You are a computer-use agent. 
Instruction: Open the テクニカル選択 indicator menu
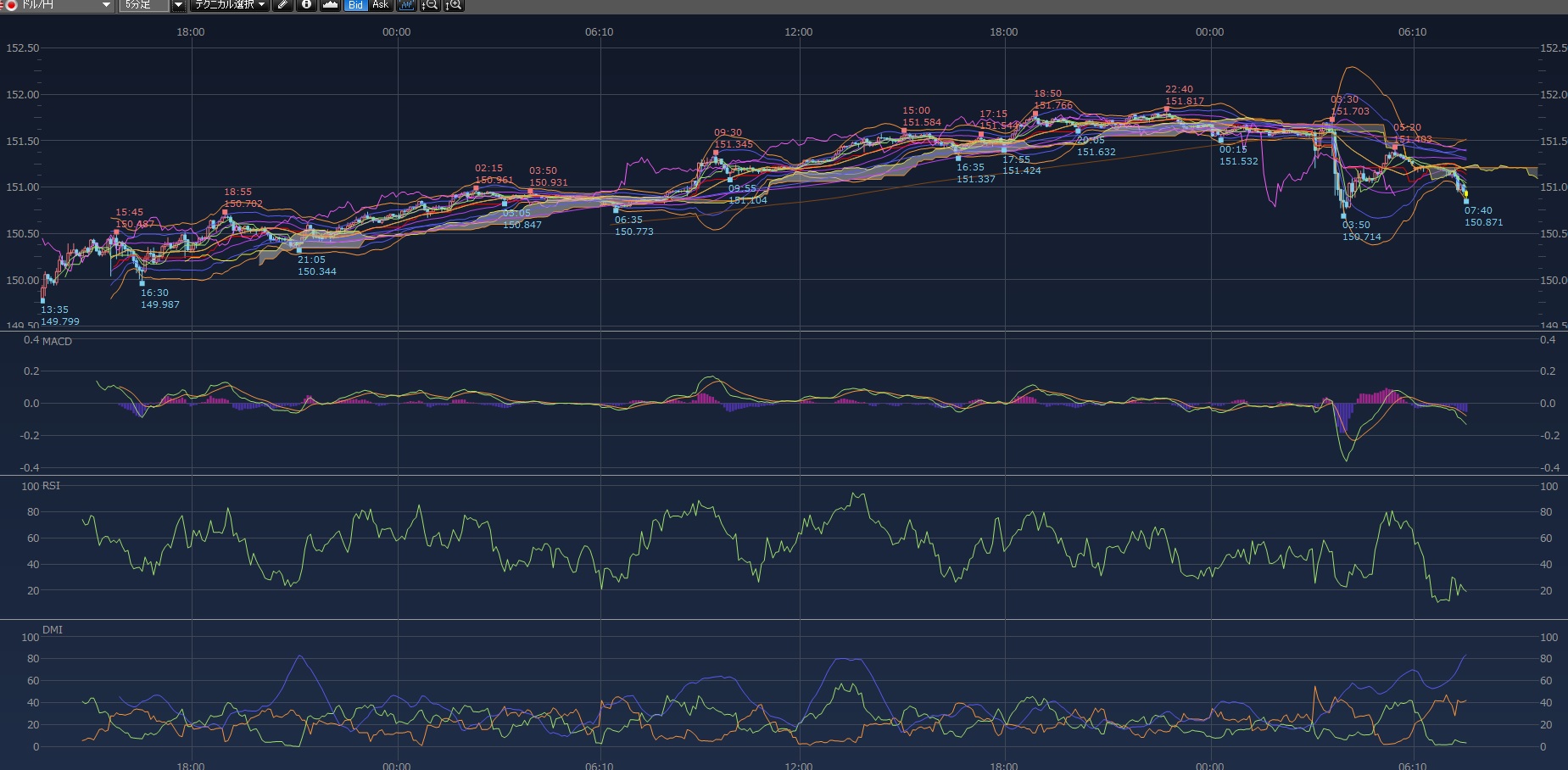[229, 5]
